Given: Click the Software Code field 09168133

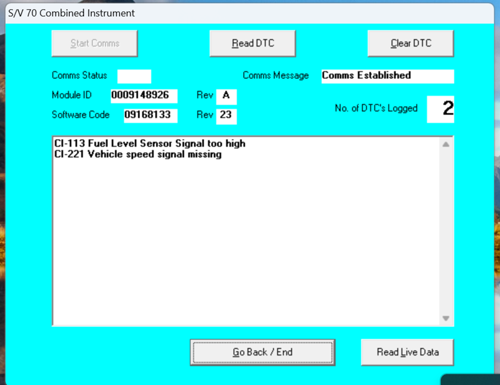Looking at the screenshot, I should [151, 116].
